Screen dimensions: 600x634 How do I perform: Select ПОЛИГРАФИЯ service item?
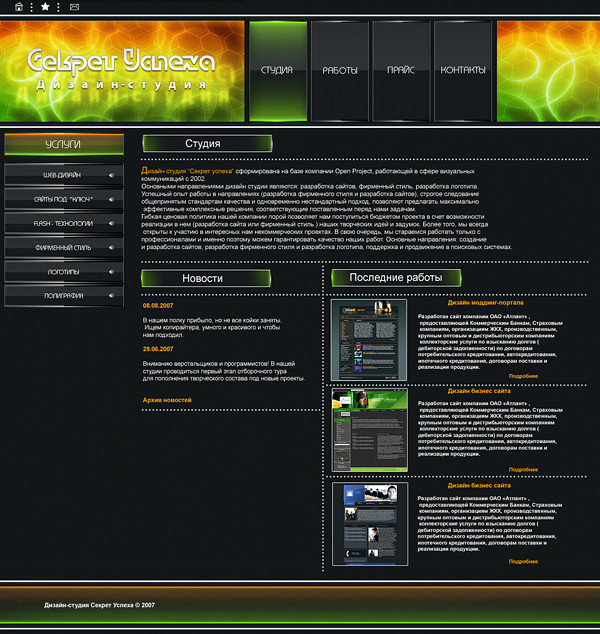(x=64, y=296)
